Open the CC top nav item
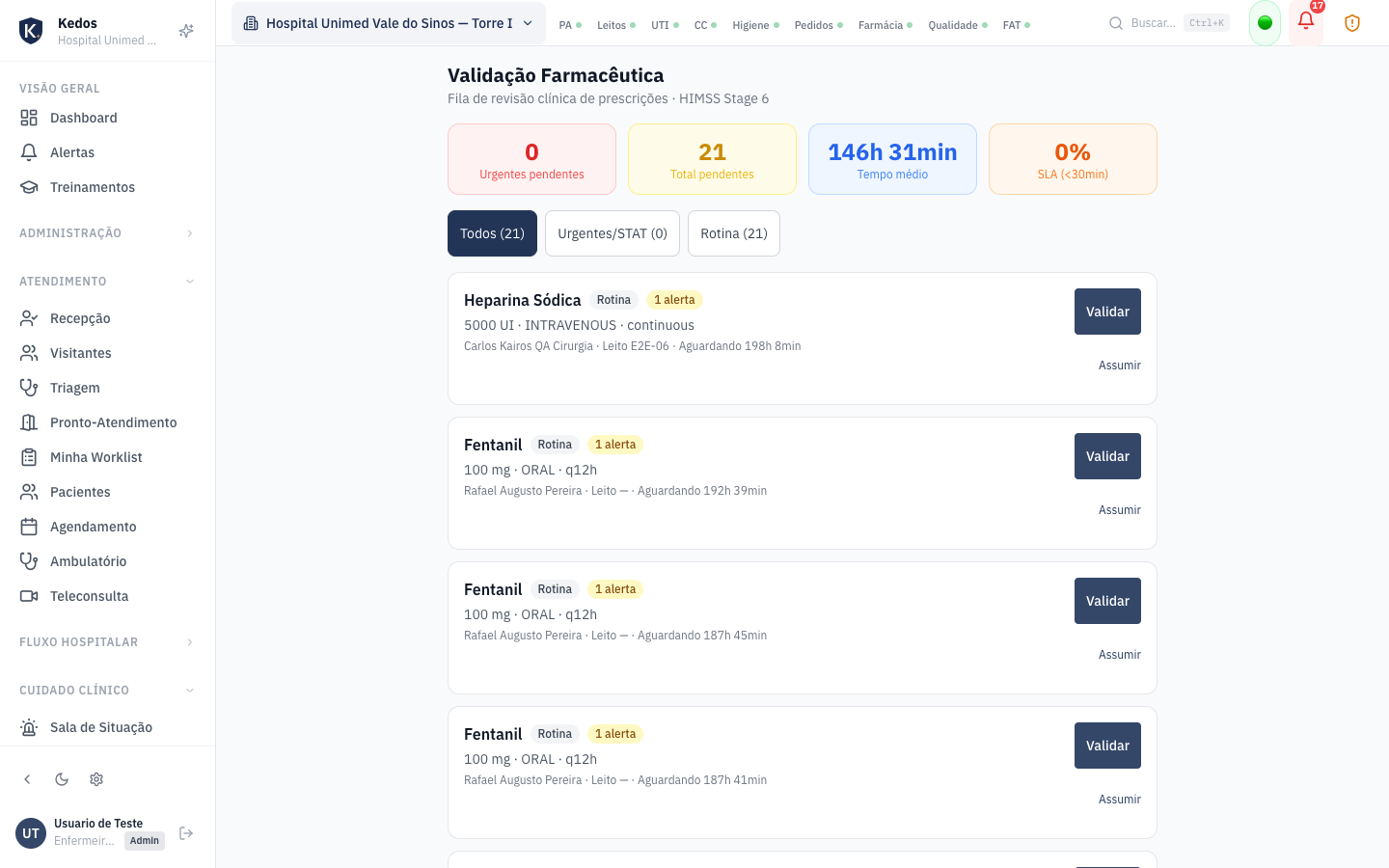This screenshot has height=868, width=1389. [705, 25]
